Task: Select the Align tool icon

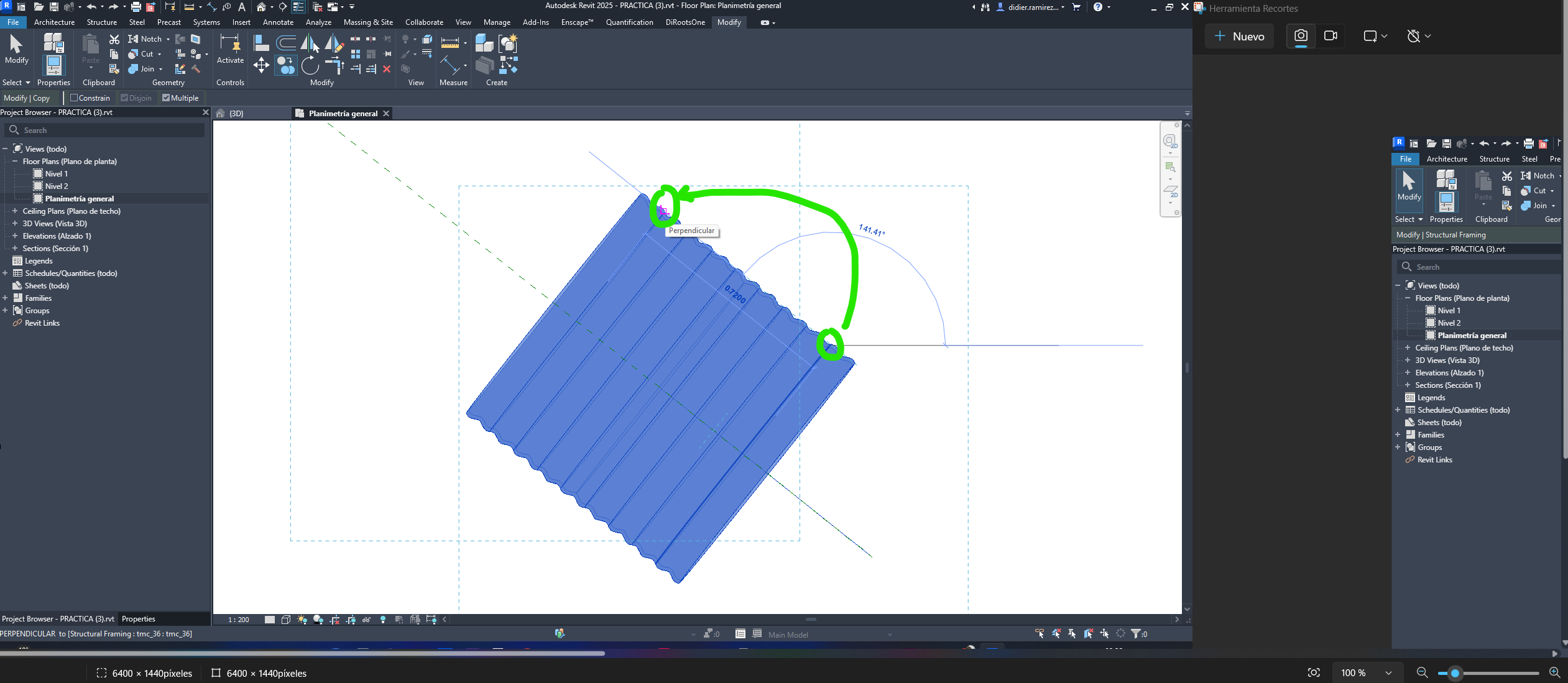Action: 261,42
